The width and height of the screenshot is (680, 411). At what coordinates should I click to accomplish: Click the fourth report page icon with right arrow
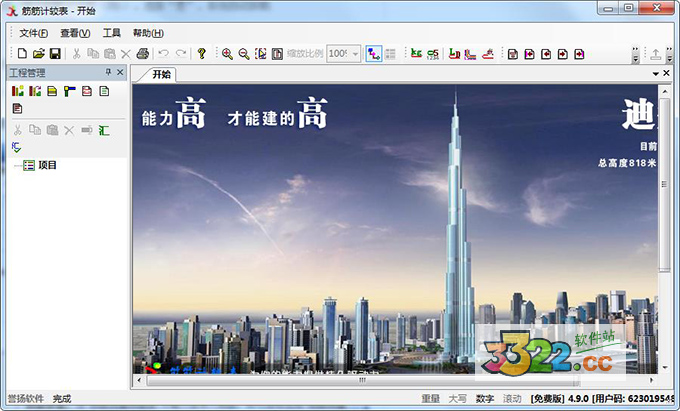(562, 54)
